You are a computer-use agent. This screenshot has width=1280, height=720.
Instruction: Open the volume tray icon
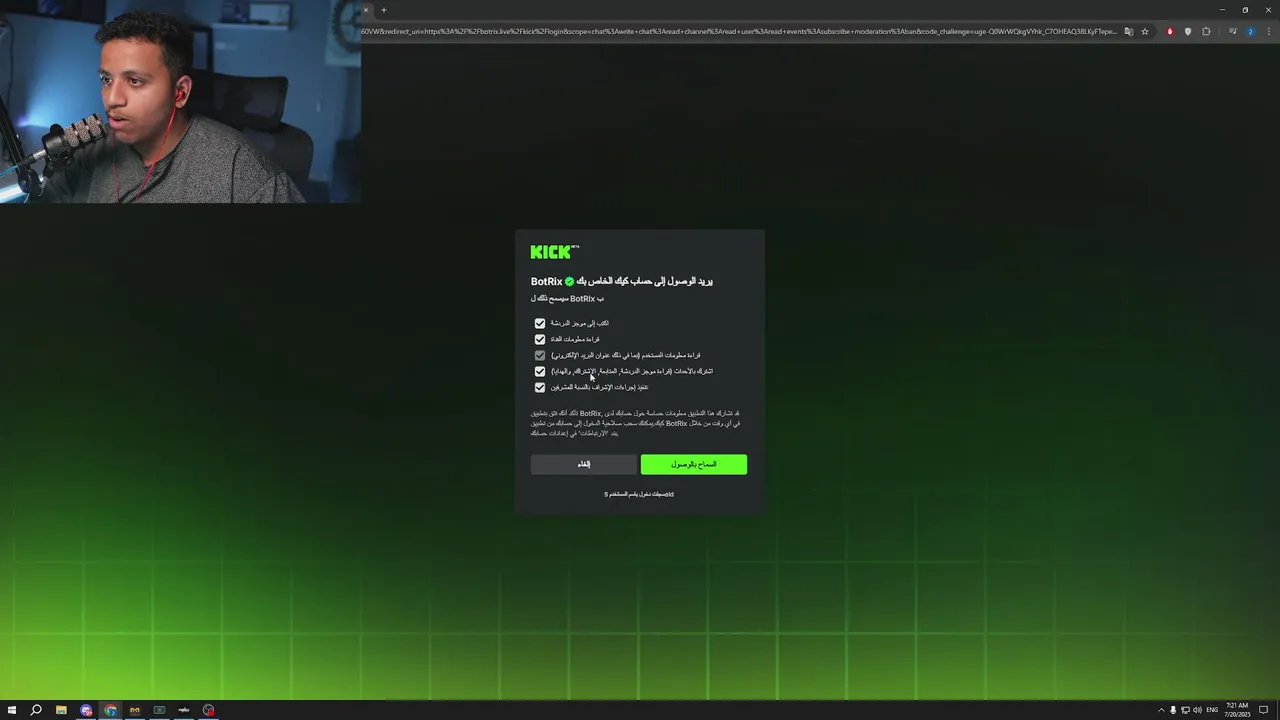click(1197, 710)
